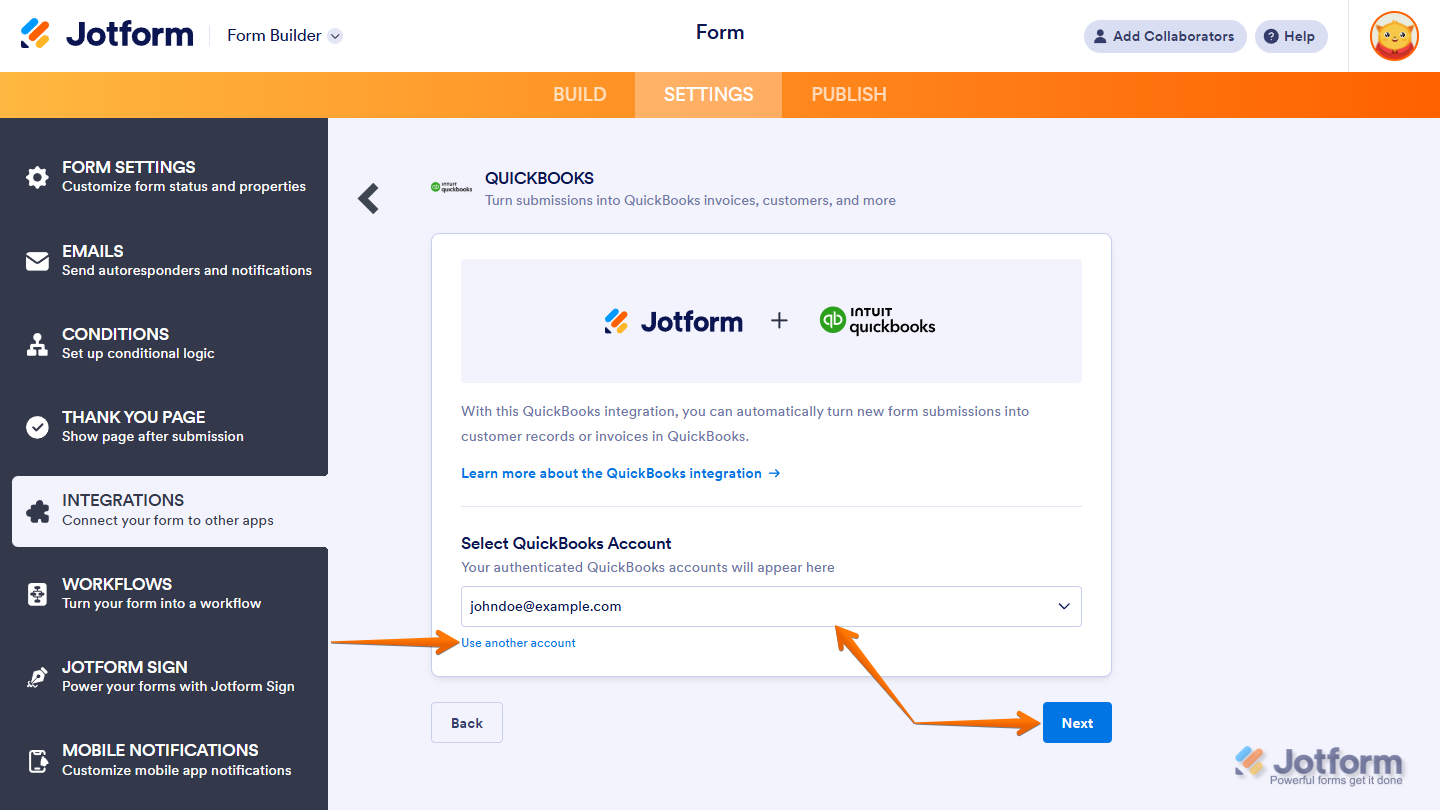The width and height of the screenshot is (1440, 810).
Task: Click the Mobile Notifications phone icon
Action: (x=37, y=761)
